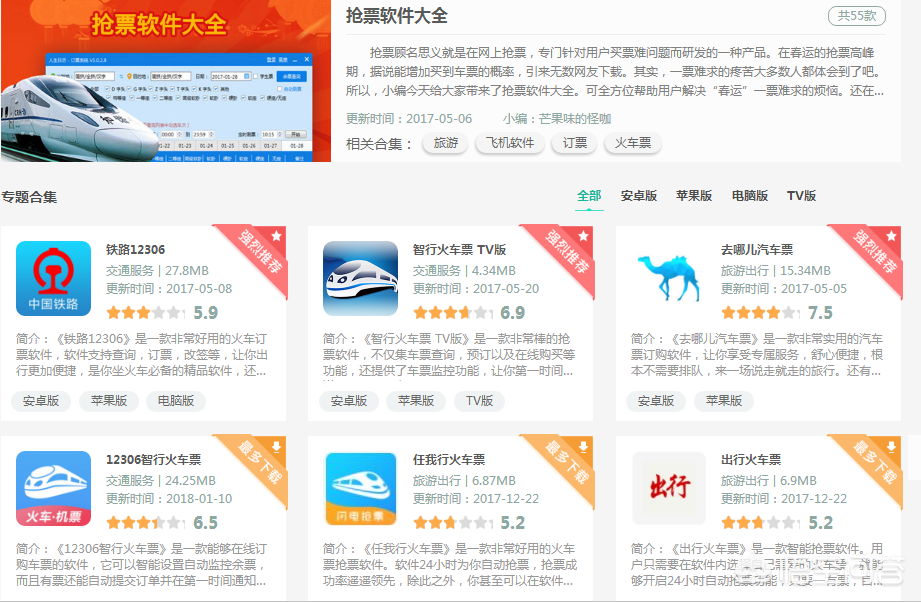Open the 去哪儿汽车票 camel icon
The image size is (921, 602).
[x=669, y=278]
